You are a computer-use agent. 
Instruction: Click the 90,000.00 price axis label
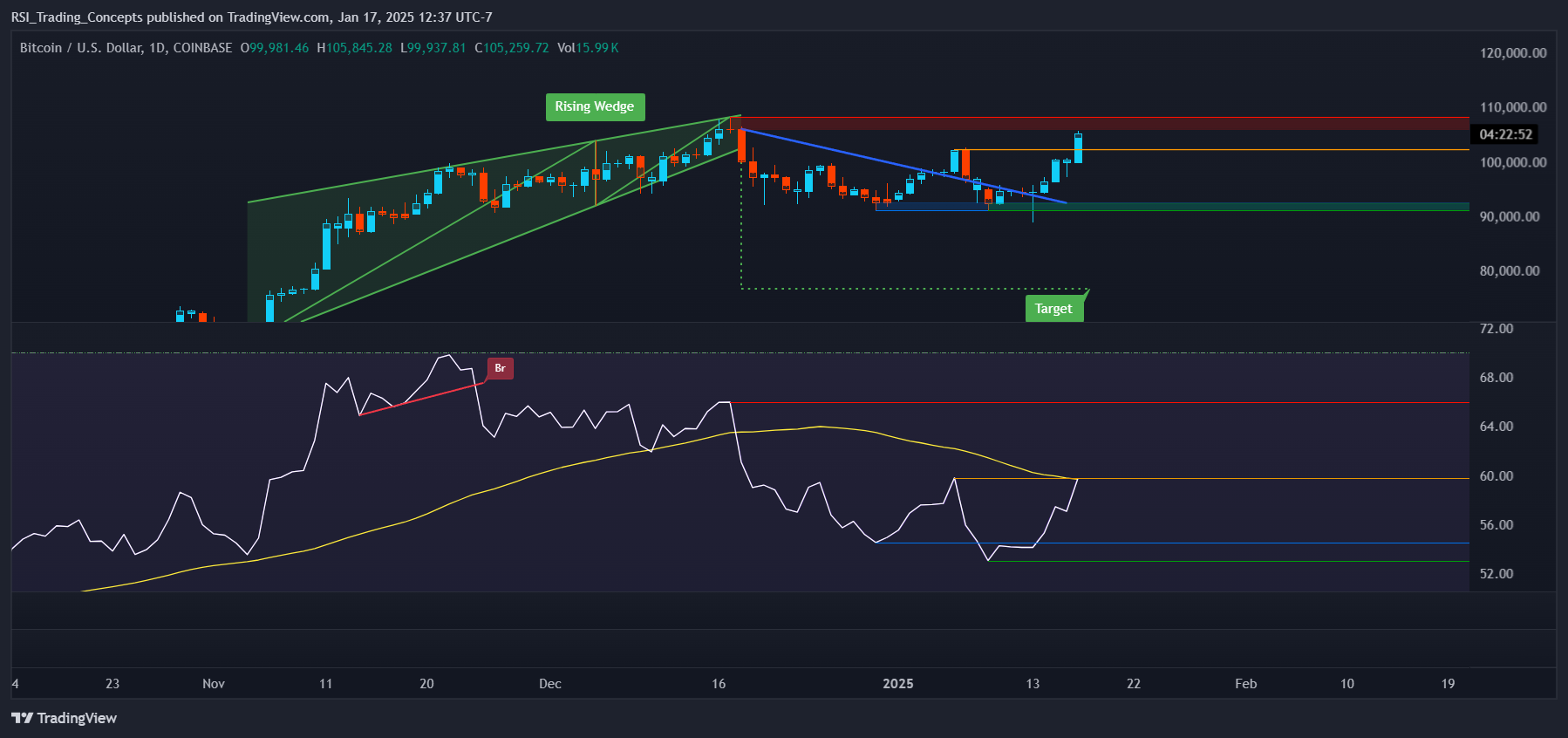(1510, 216)
